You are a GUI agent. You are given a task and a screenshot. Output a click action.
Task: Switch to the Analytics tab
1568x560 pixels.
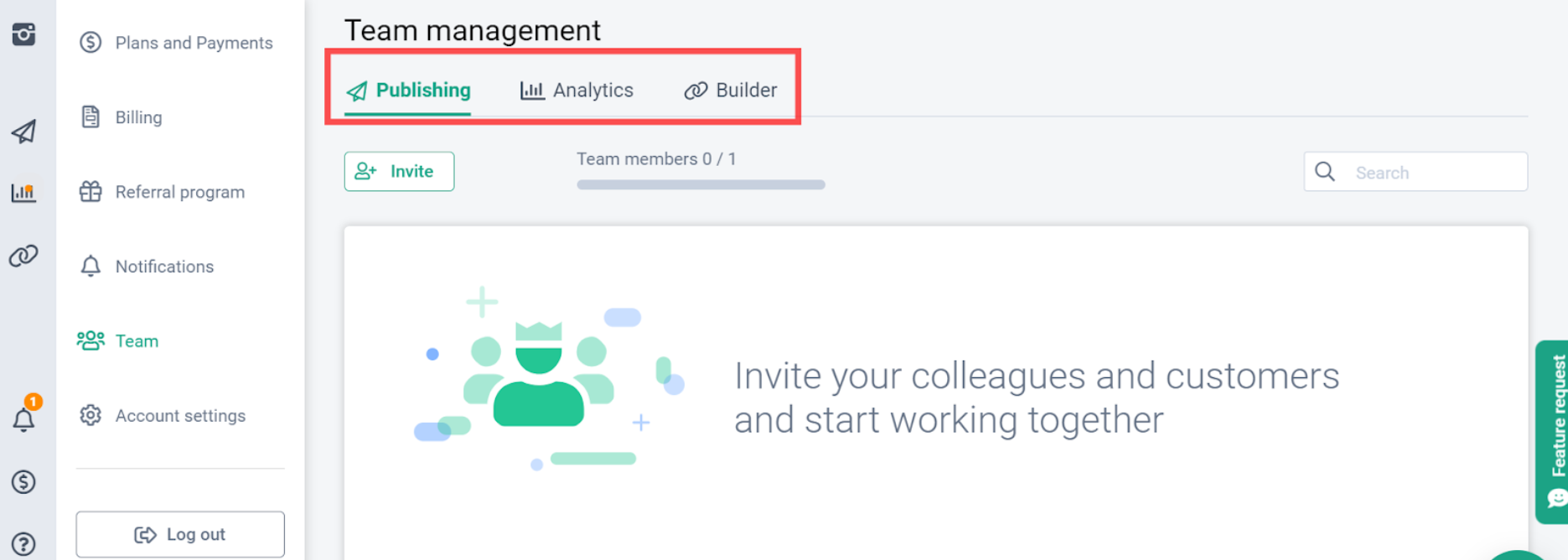click(577, 91)
